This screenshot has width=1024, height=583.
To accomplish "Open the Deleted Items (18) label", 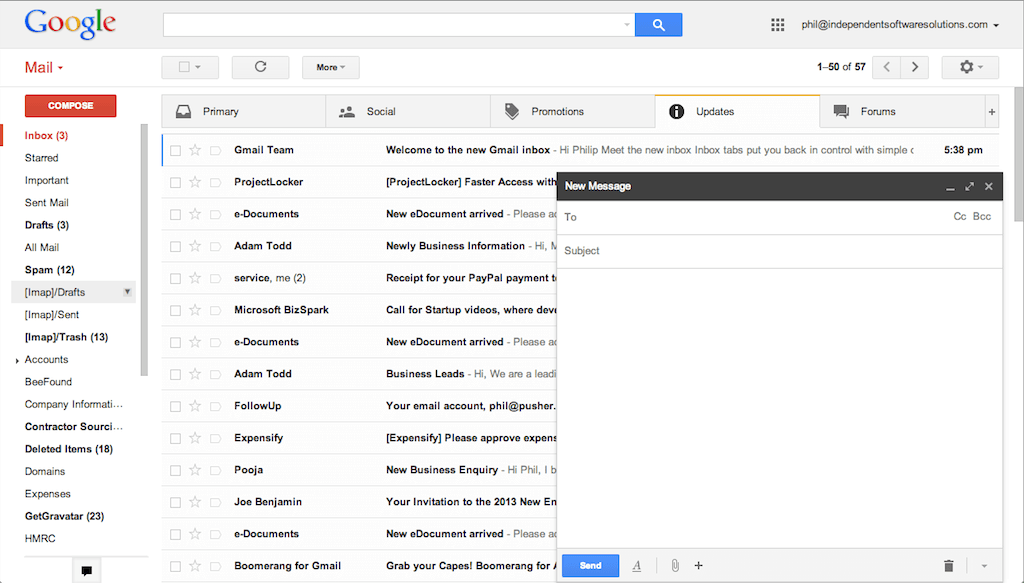I will click(x=69, y=449).
